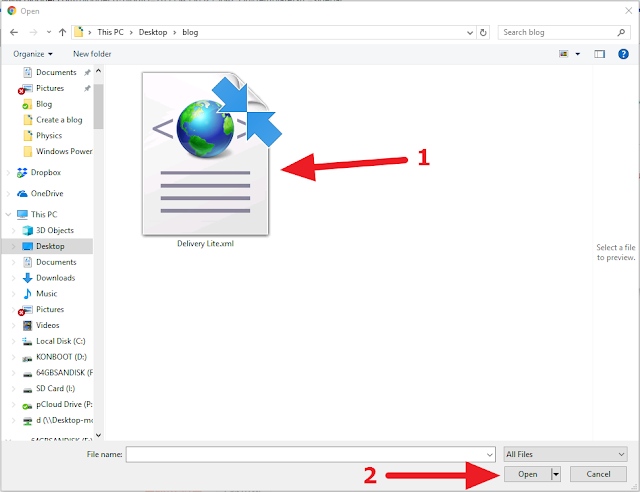Click the Cancel button
The height and width of the screenshot is (492, 640).
click(598, 474)
